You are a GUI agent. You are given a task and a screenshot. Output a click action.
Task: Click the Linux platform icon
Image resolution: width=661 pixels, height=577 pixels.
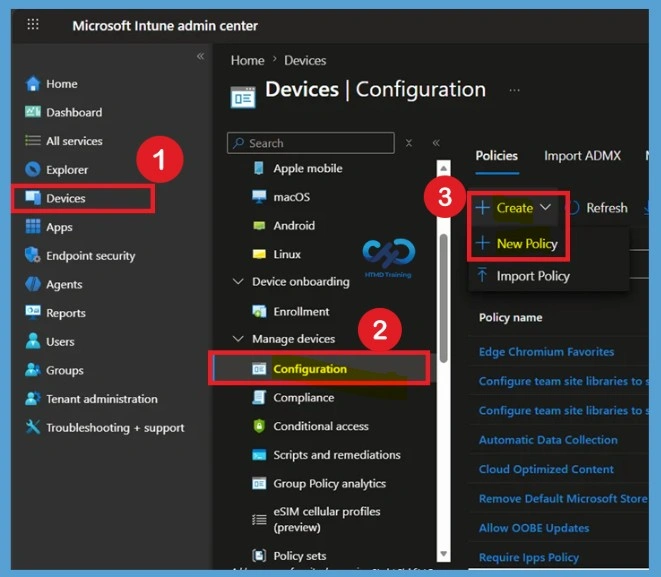(259, 254)
